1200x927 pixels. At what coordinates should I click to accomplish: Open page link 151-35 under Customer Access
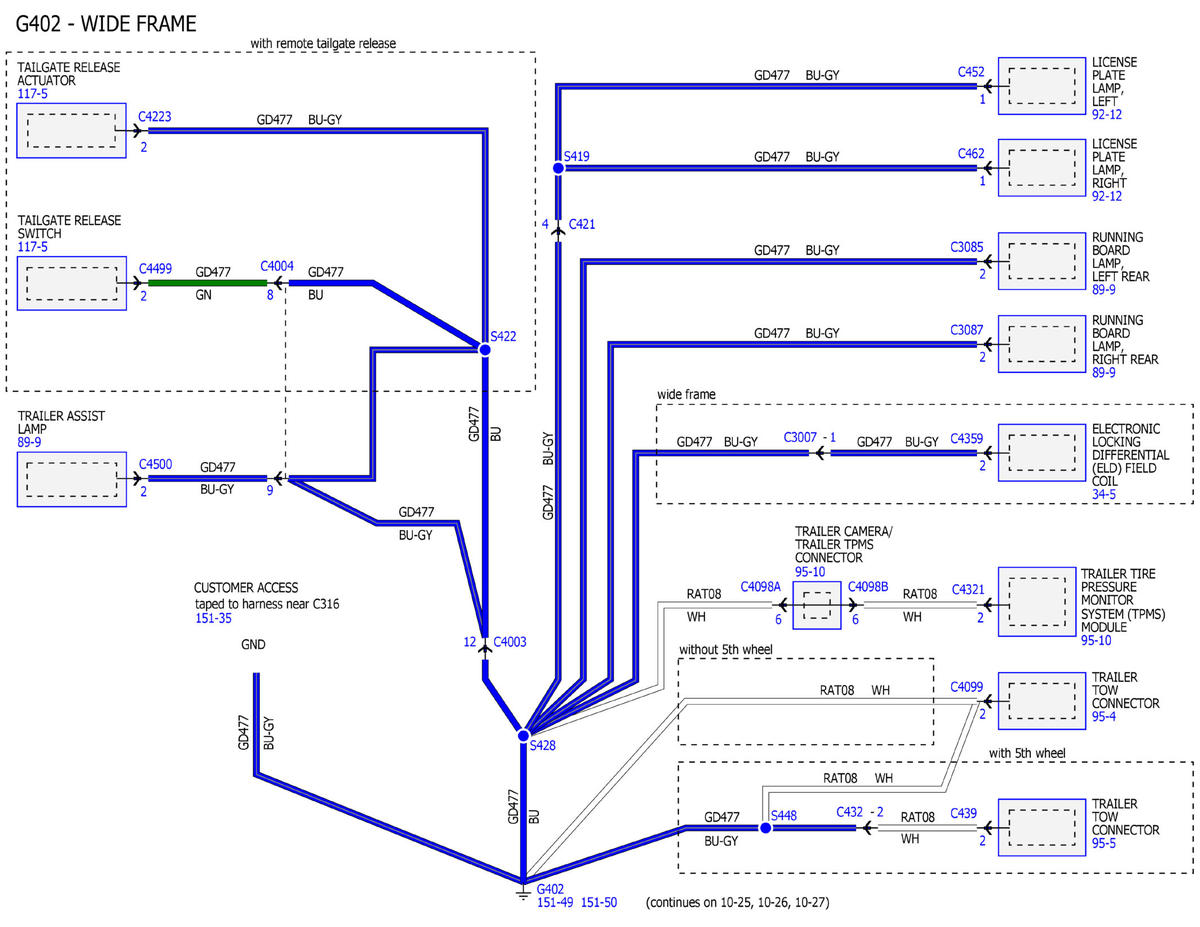pyautogui.click(x=211, y=619)
